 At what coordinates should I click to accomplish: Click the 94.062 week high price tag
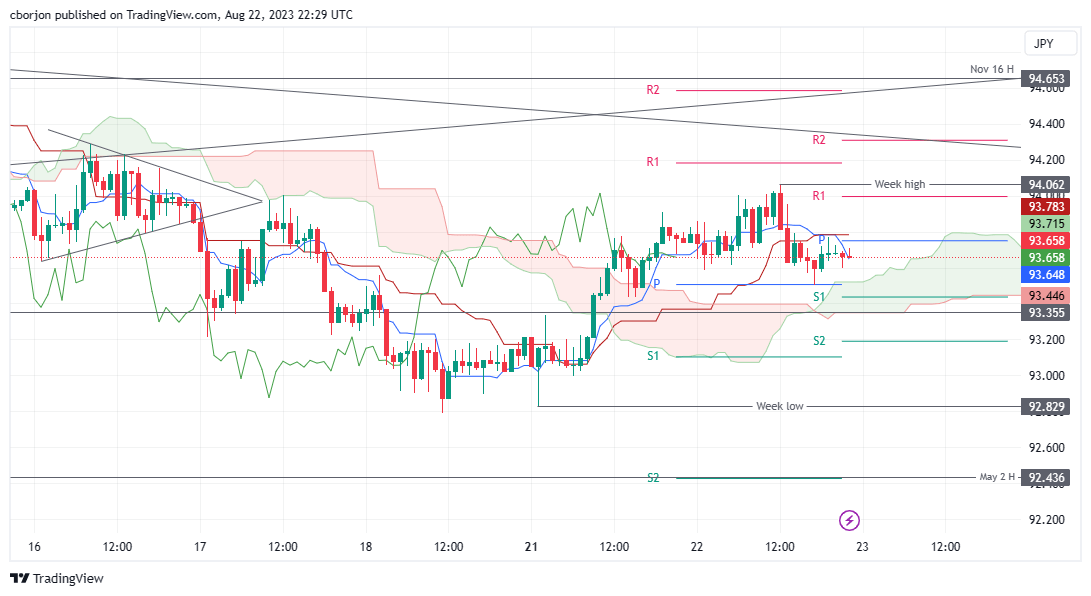pos(1046,184)
